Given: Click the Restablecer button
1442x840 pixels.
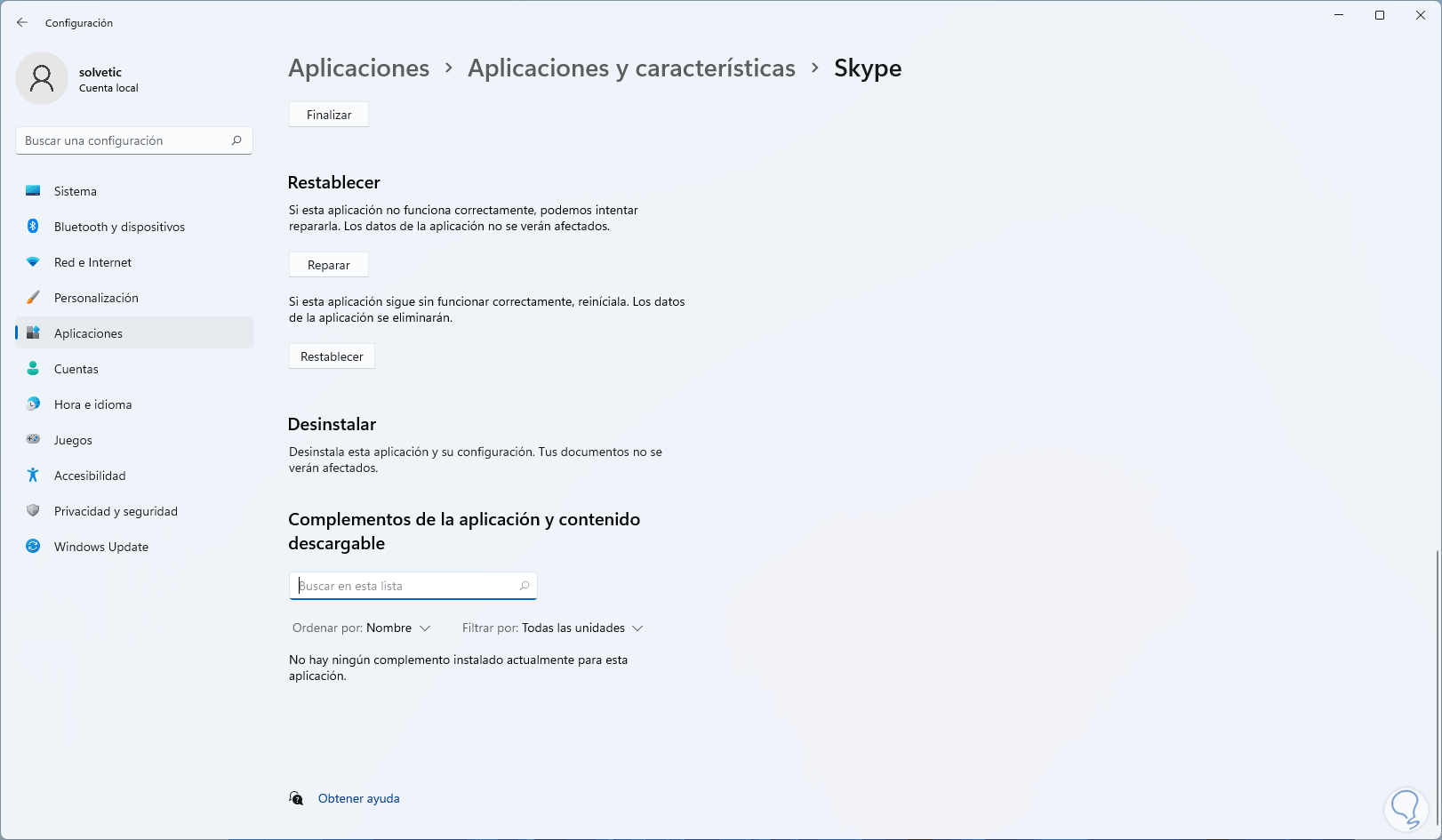Looking at the screenshot, I should [332, 356].
